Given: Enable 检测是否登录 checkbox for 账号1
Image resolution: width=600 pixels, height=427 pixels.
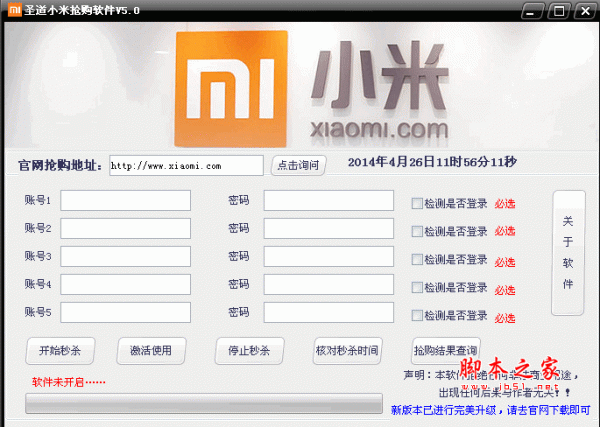Looking at the screenshot, I should click(x=417, y=204).
